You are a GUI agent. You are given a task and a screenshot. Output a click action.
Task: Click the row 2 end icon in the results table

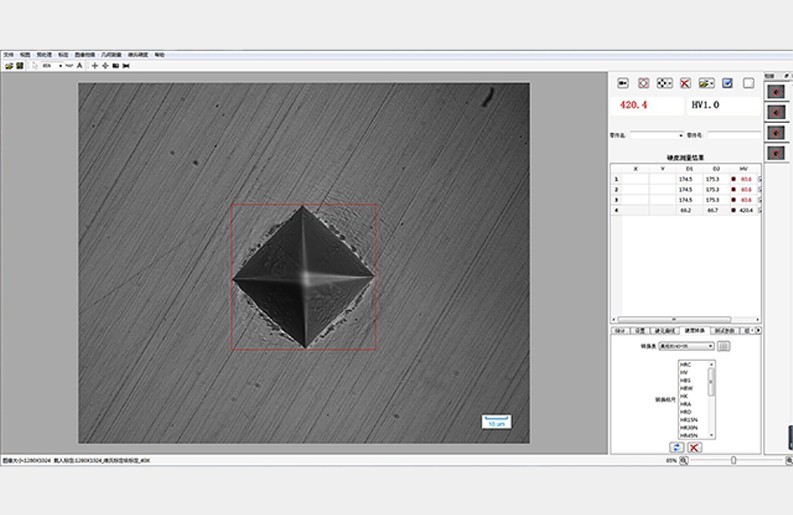(x=760, y=189)
